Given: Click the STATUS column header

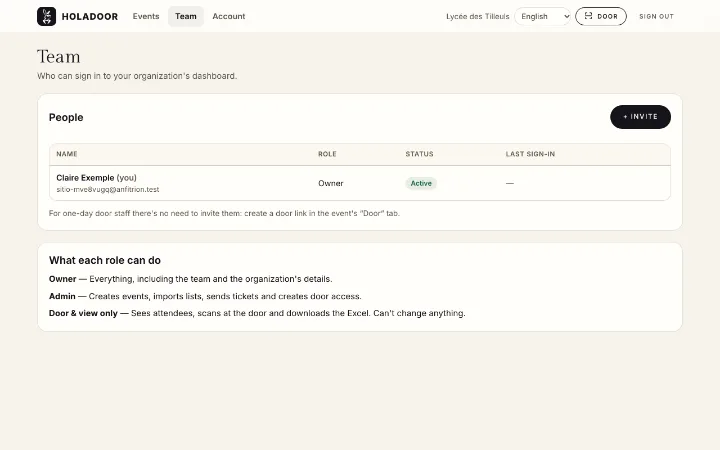Looking at the screenshot, I should tap(419, 154).
